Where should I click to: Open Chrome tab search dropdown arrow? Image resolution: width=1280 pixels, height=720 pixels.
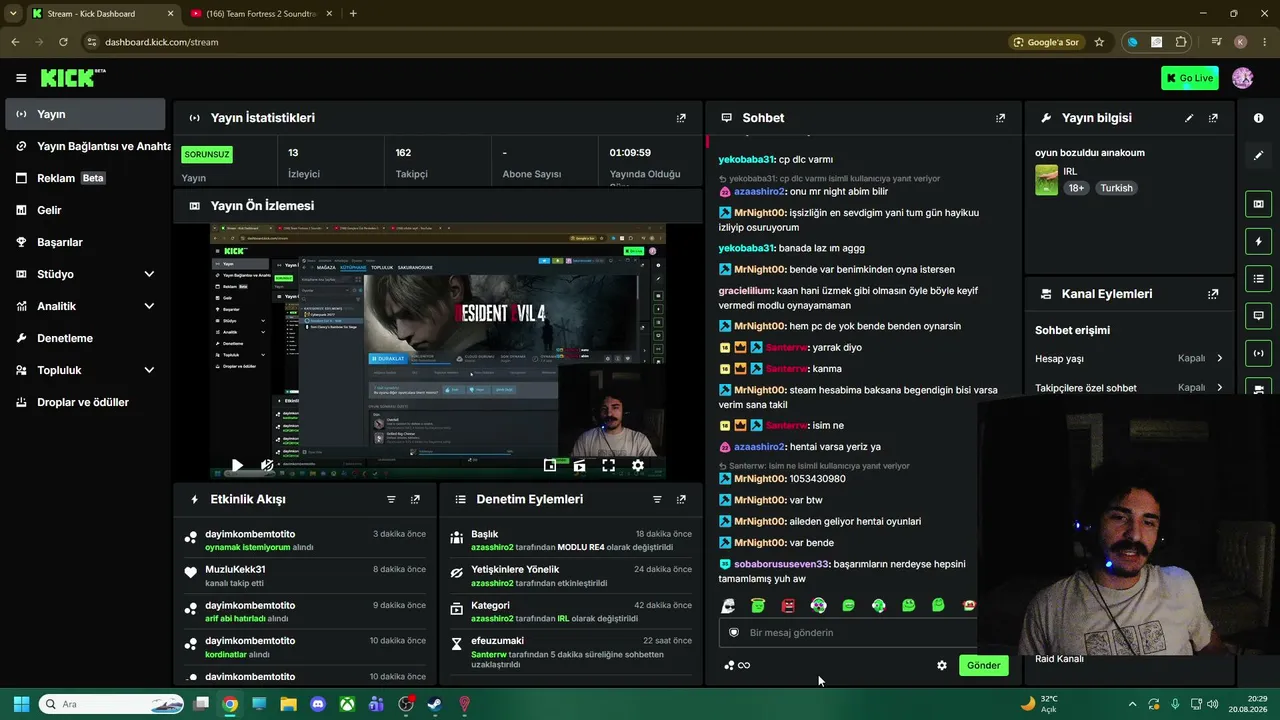point(12,13)
